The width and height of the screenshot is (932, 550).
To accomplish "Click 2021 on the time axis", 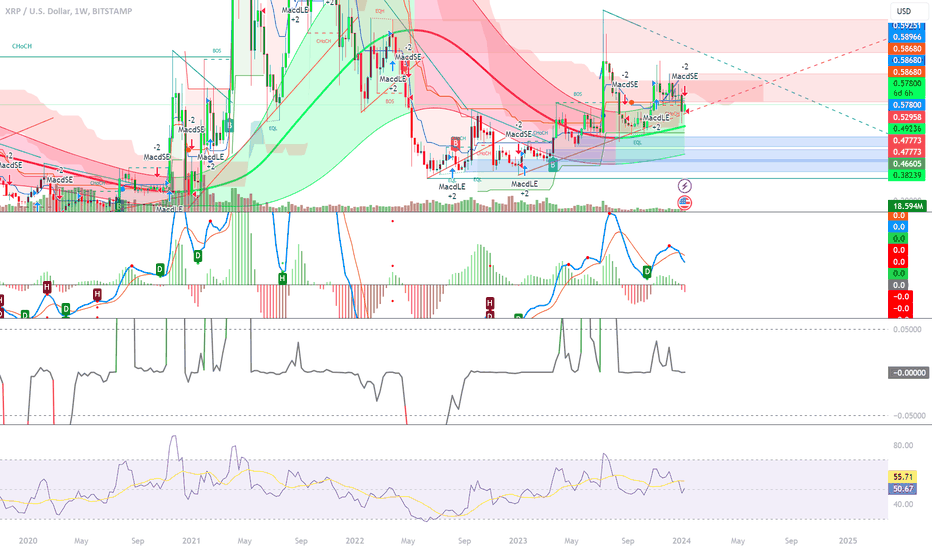I will click(191, 540).
